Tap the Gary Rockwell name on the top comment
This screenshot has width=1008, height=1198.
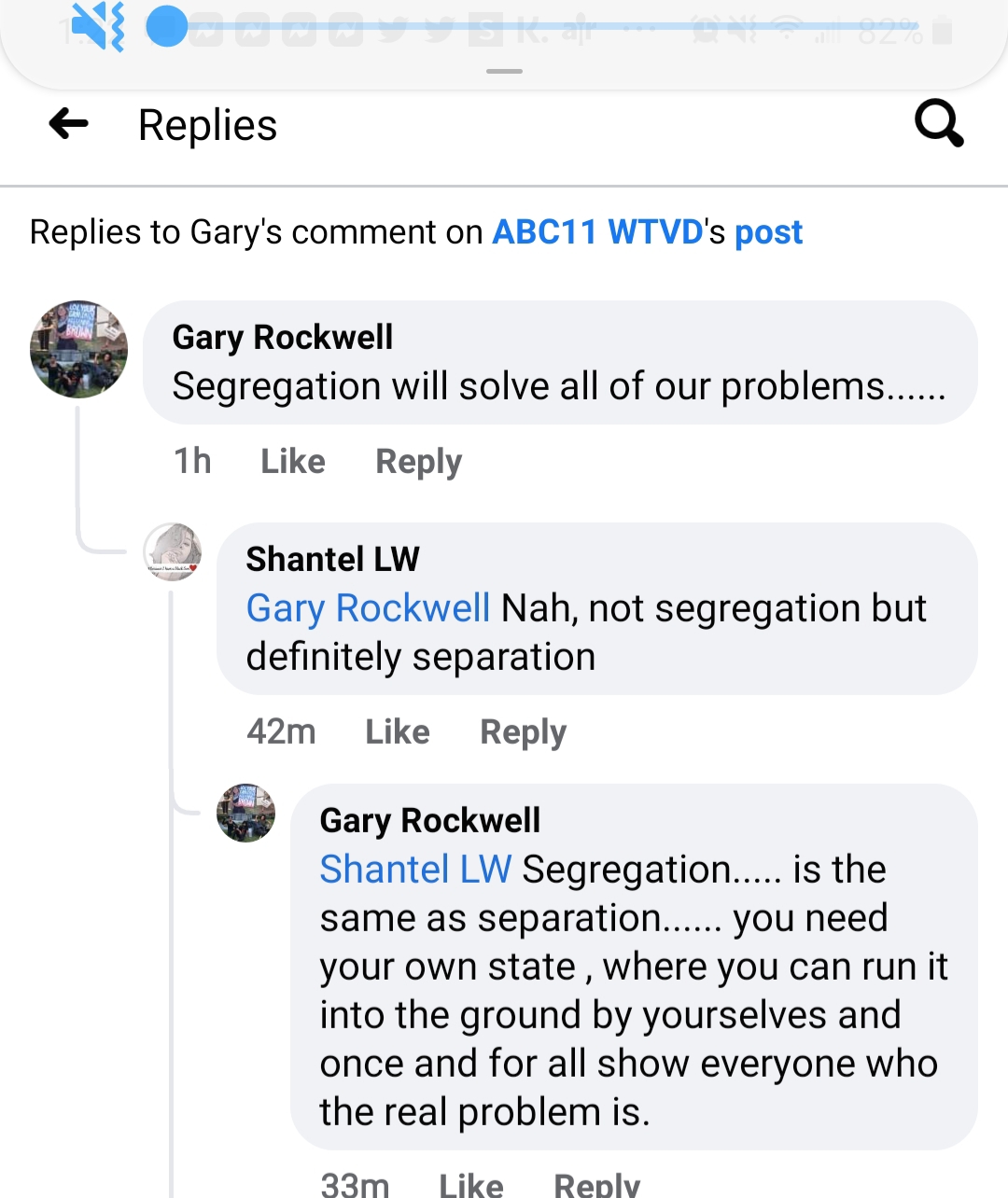tap(282, 337)
